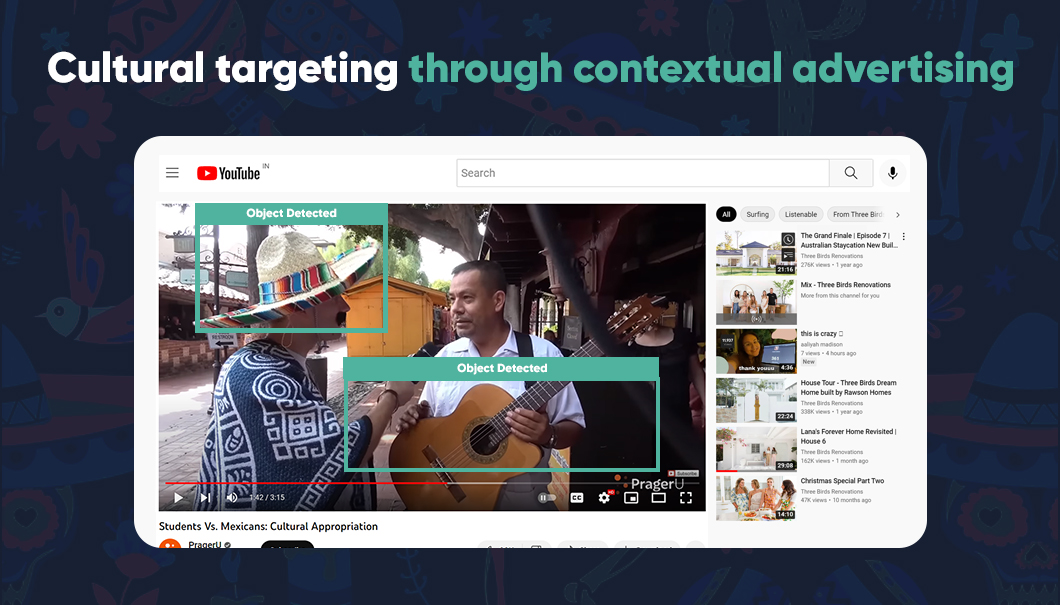
Task: Open the House Tour video thumbnail
Action: [x=756, y=400]
